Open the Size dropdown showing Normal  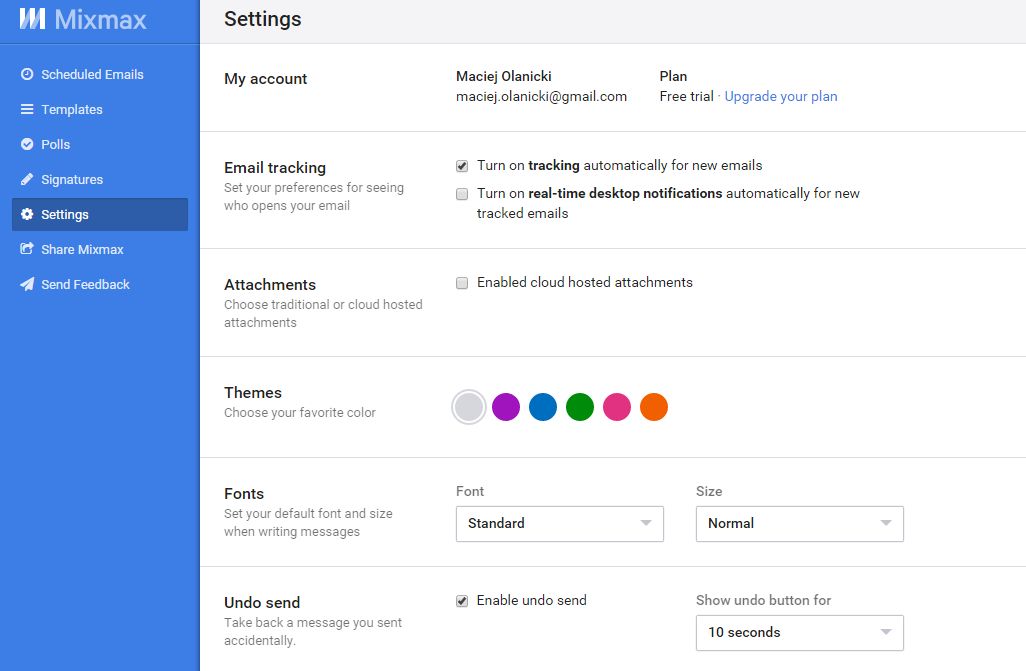799,523
